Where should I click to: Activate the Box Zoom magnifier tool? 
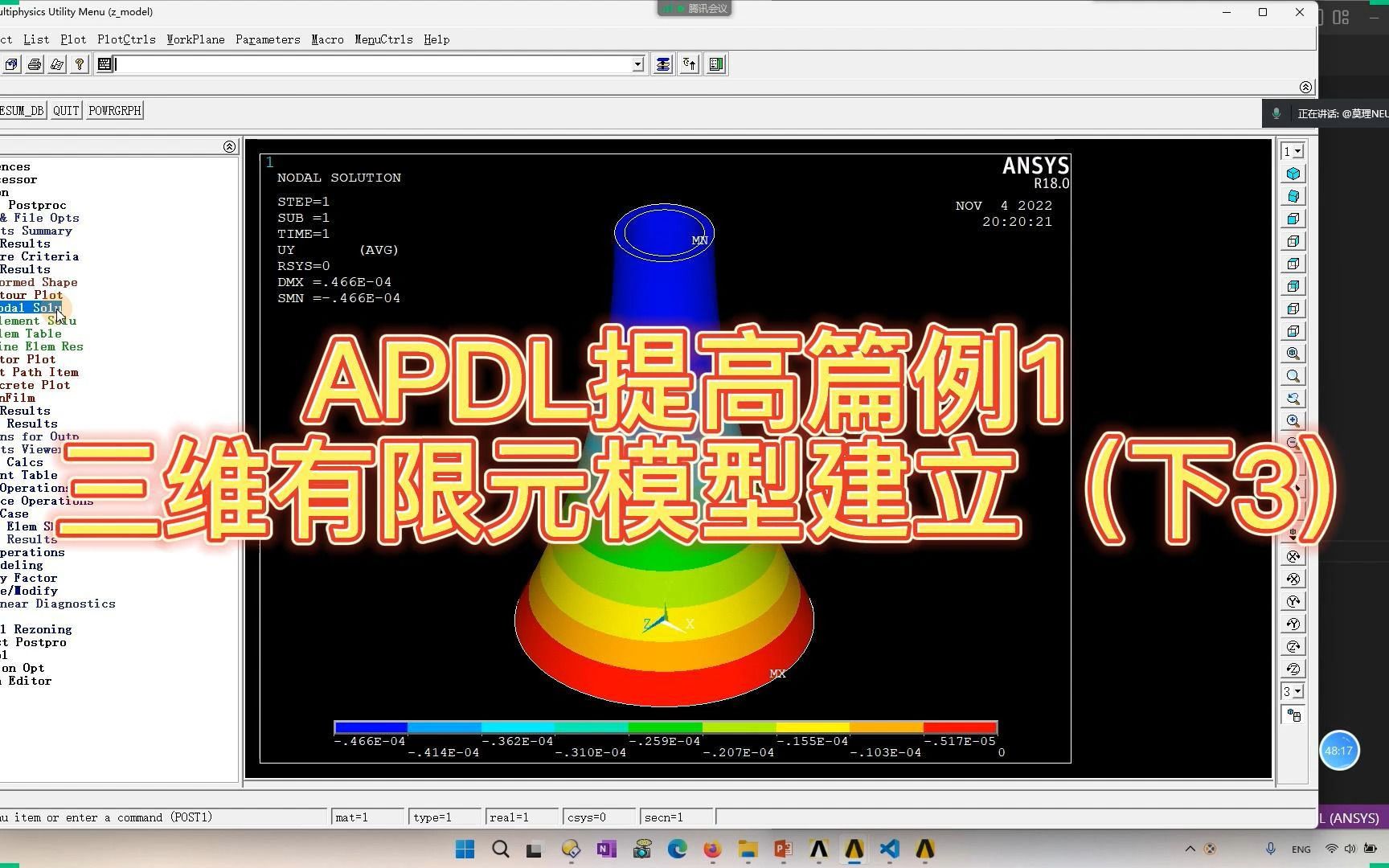point(1293,376)
